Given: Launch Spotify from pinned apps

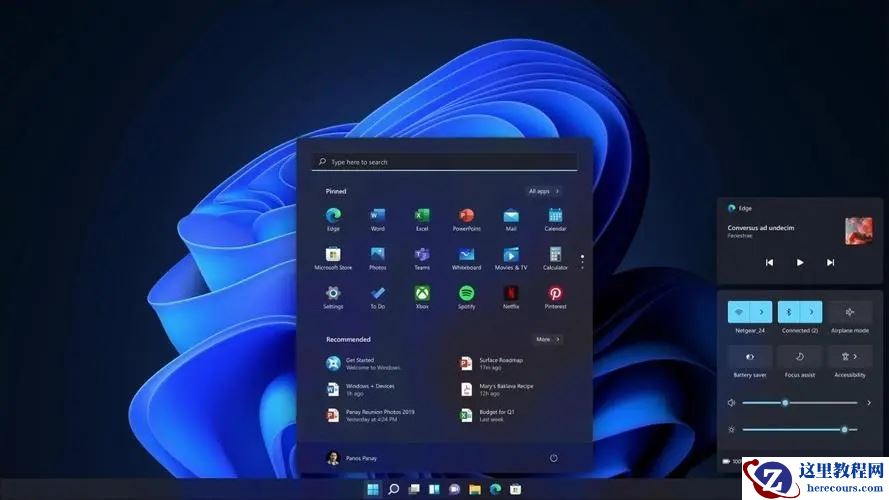Looking at the screenshot, I should [x=467, y=297].
